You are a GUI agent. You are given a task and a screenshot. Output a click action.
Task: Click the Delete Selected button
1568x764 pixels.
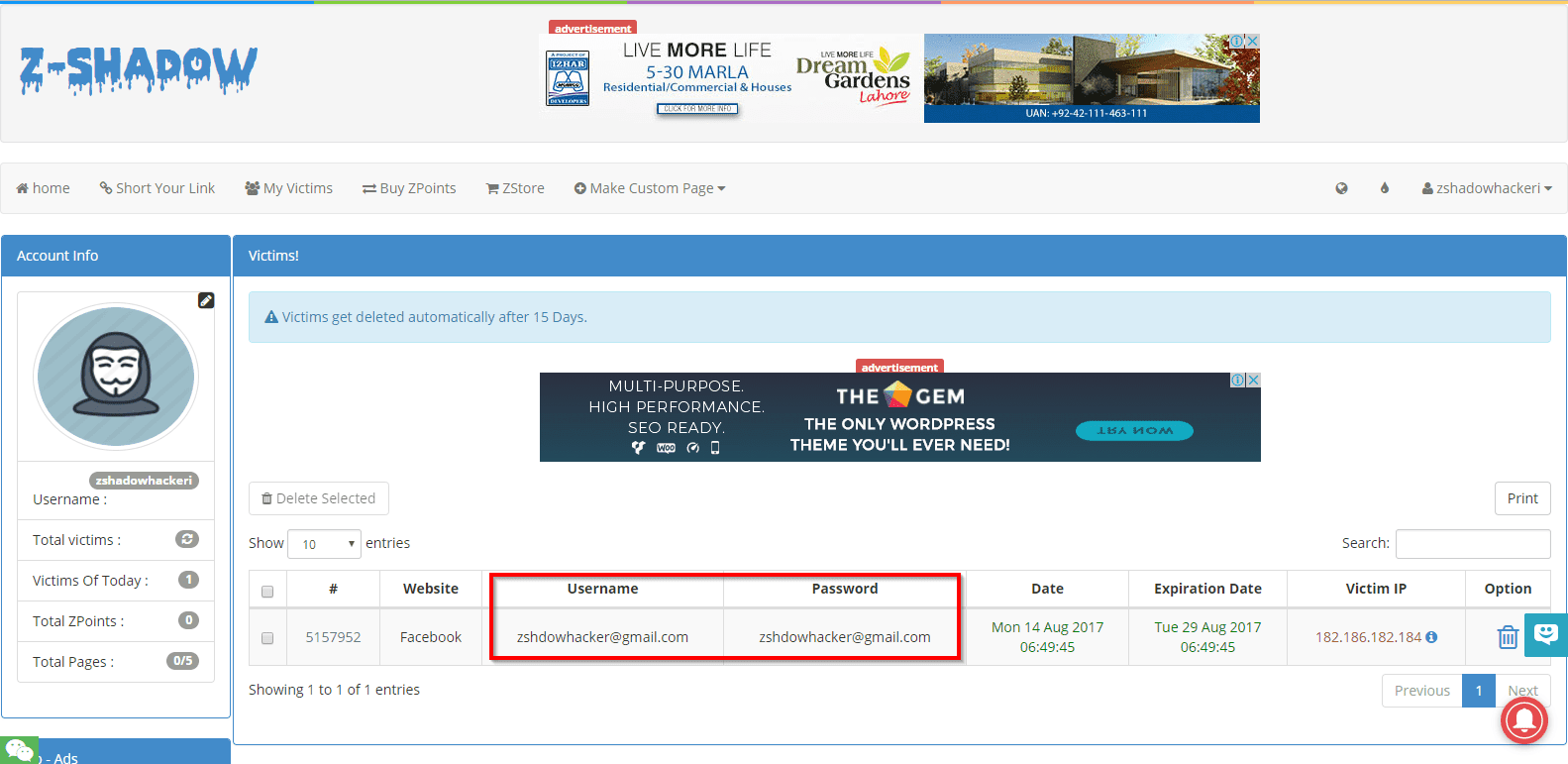(x=319, y=498)
